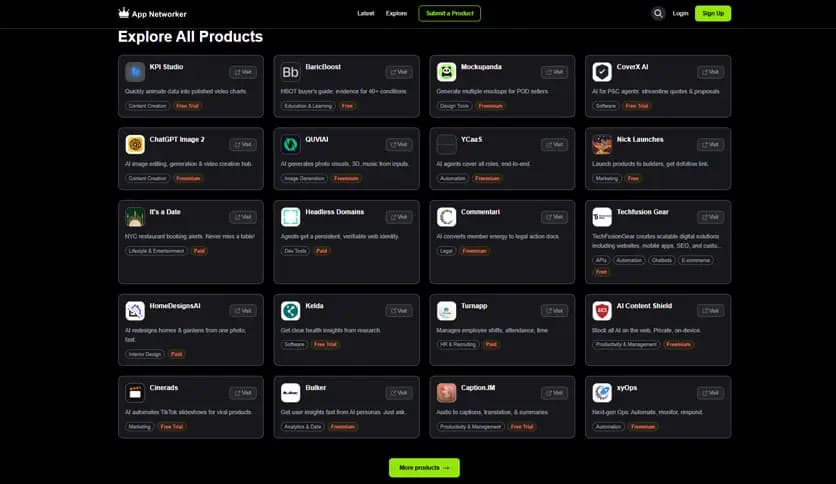Click the QUVIAI app icon
The width and height of the screenshot is (836, 484).
tap(291, 144)
